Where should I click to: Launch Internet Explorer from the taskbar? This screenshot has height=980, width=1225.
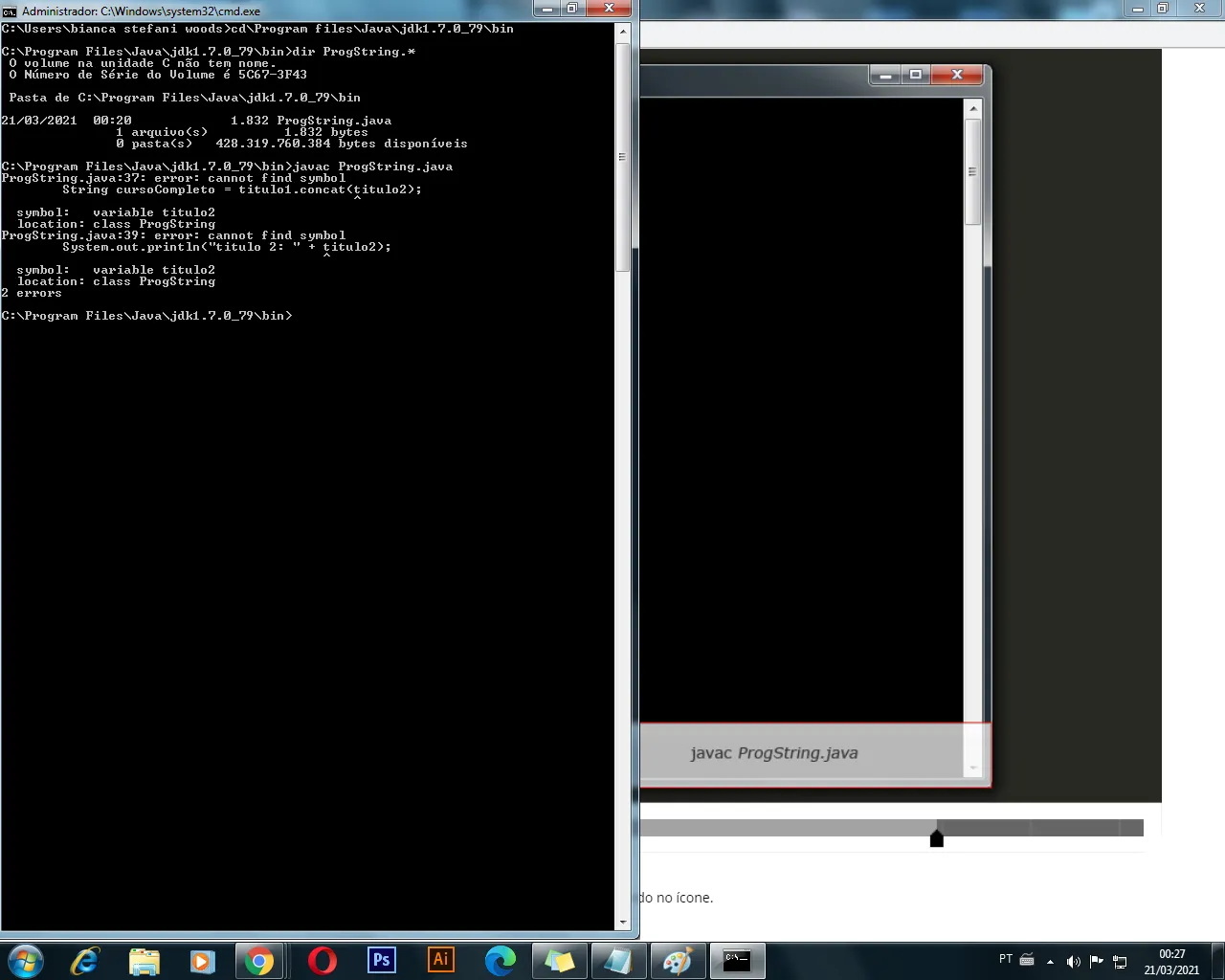coord(85,961)
